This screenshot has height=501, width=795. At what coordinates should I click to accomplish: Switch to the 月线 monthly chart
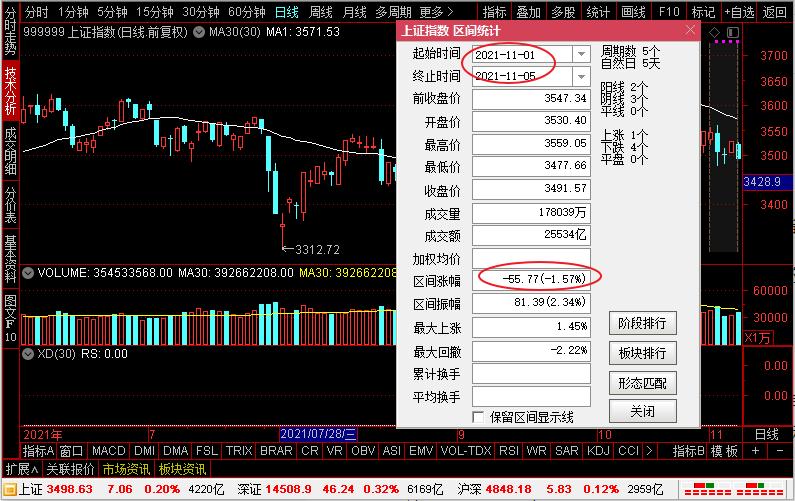click(354, 11)
